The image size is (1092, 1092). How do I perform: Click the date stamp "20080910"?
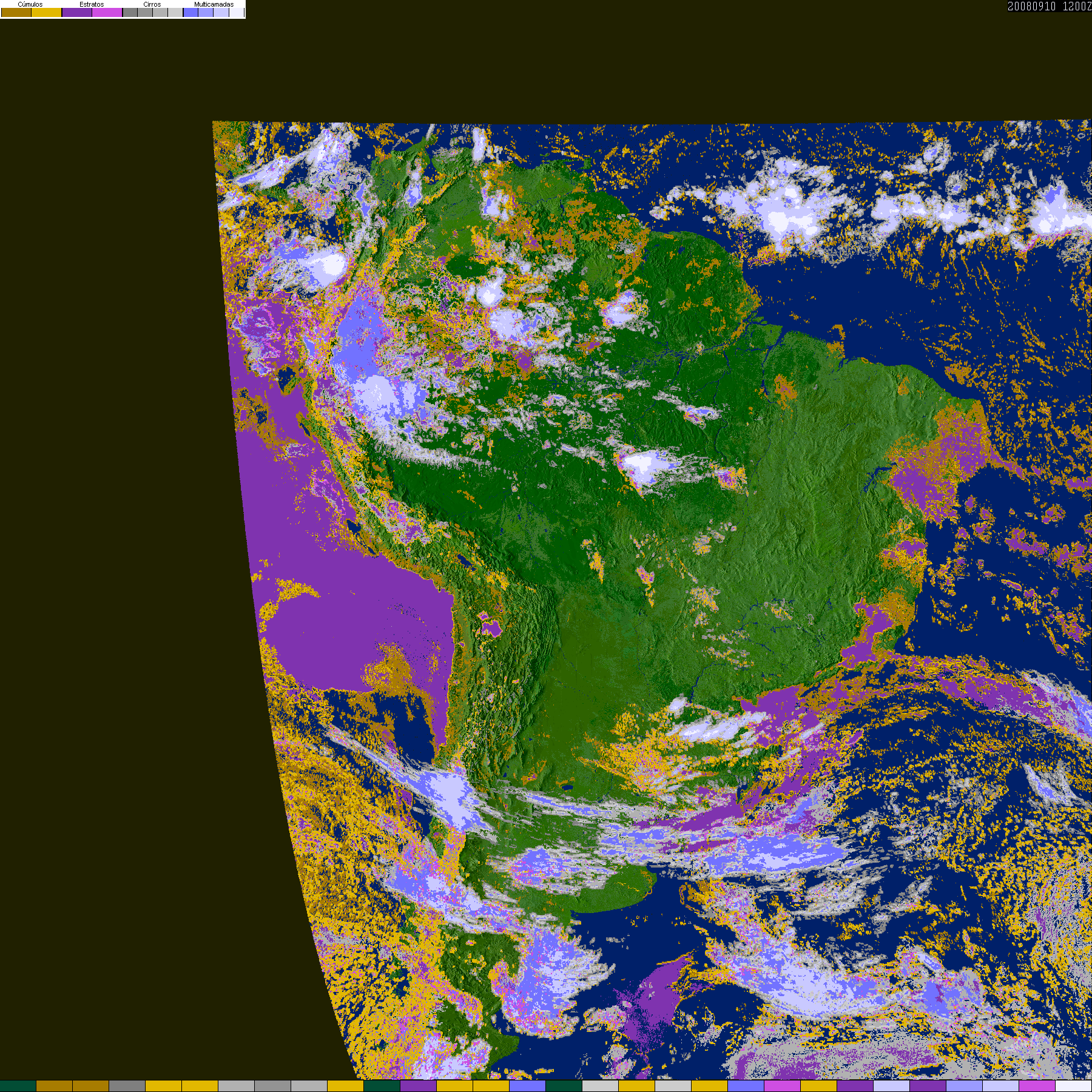coord(1032,6)
